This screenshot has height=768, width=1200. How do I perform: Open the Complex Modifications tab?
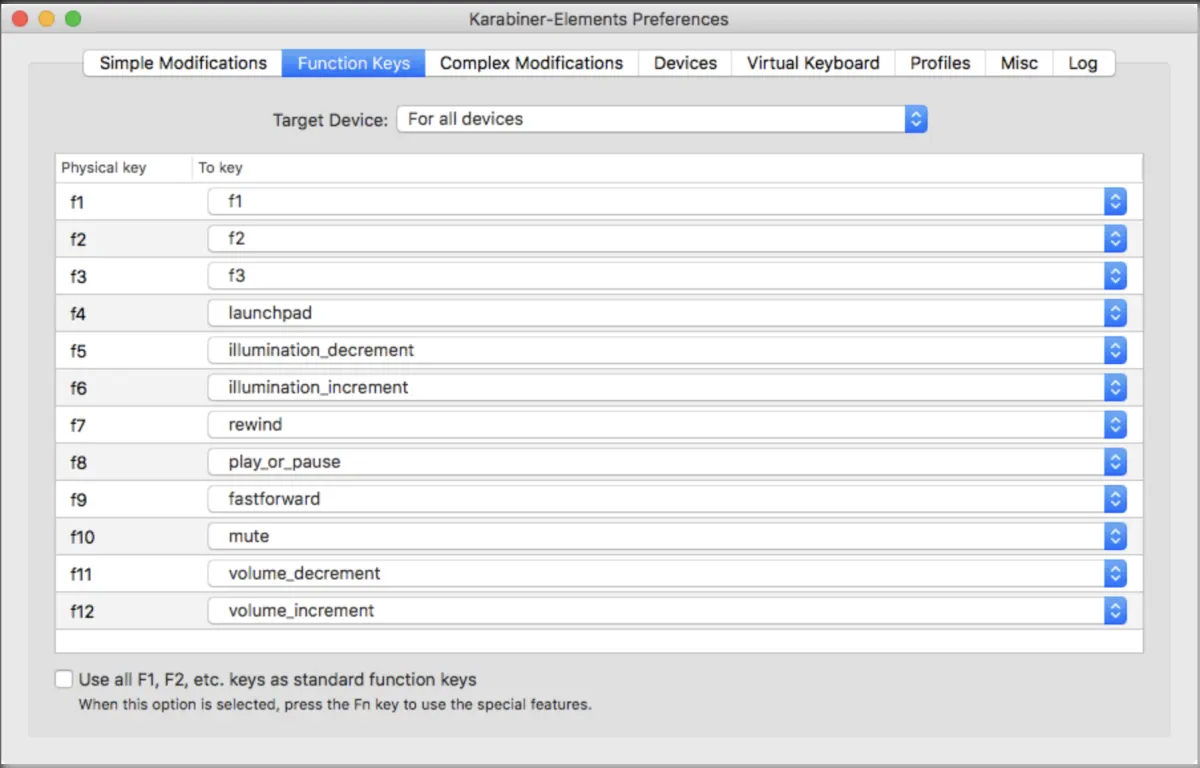pos(531,63)
